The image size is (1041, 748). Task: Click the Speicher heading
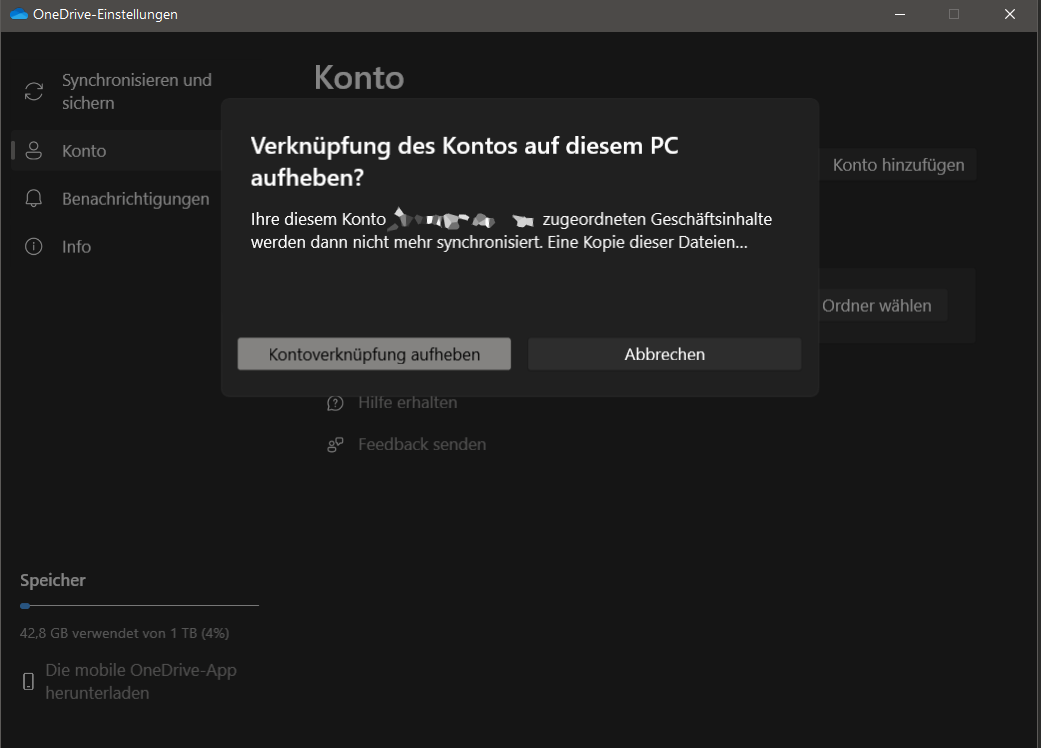[x=52, y=580]
